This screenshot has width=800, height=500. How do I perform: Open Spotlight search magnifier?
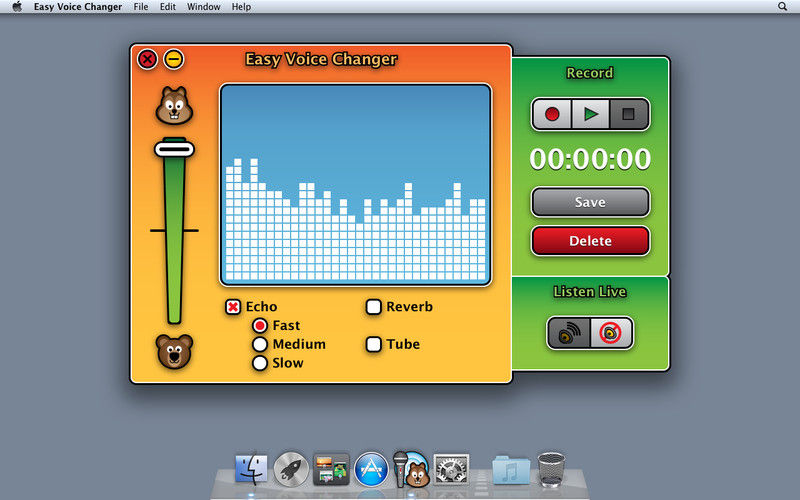point(782,7)
